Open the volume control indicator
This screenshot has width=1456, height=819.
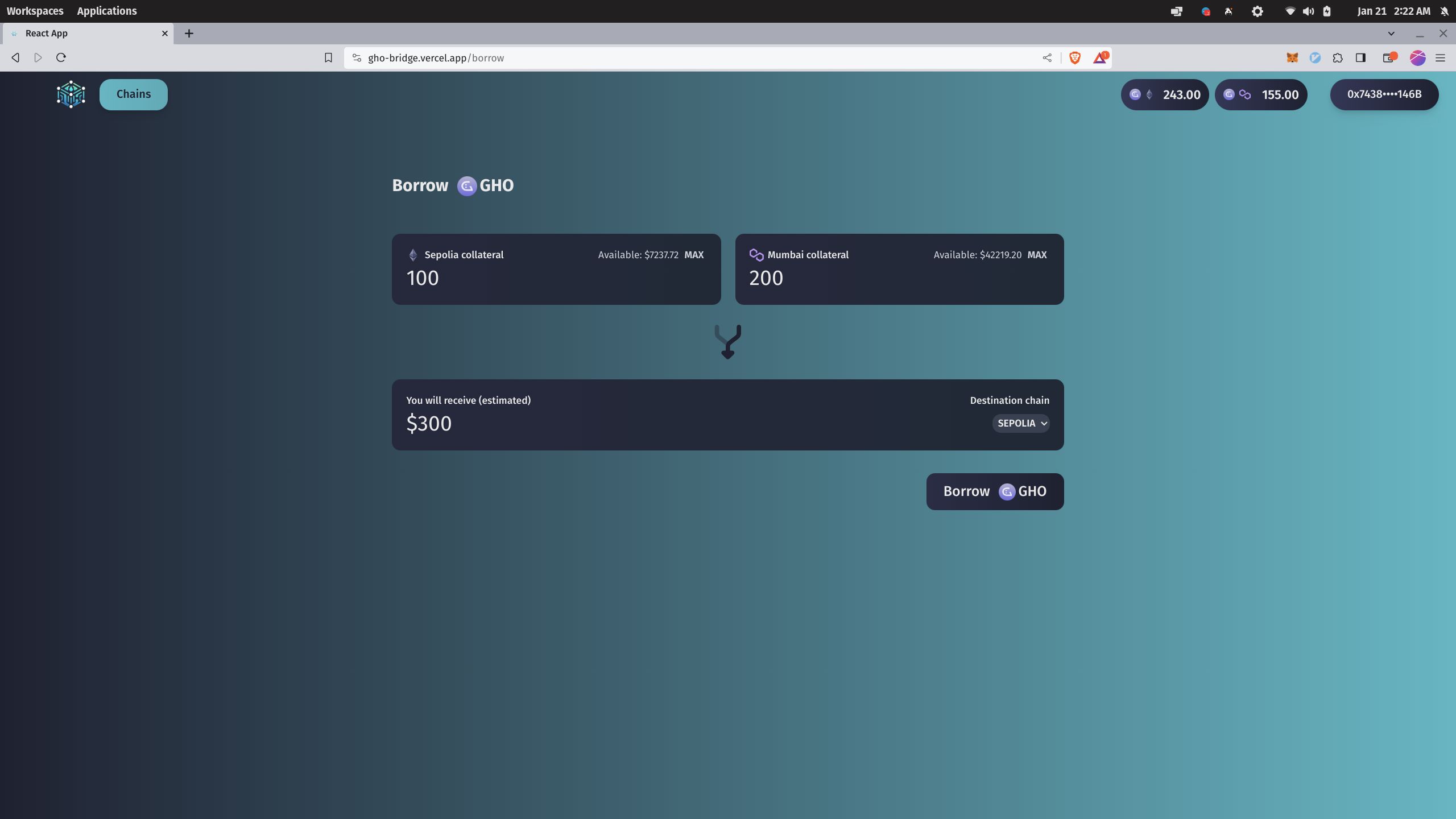(x=1308, y=11)
